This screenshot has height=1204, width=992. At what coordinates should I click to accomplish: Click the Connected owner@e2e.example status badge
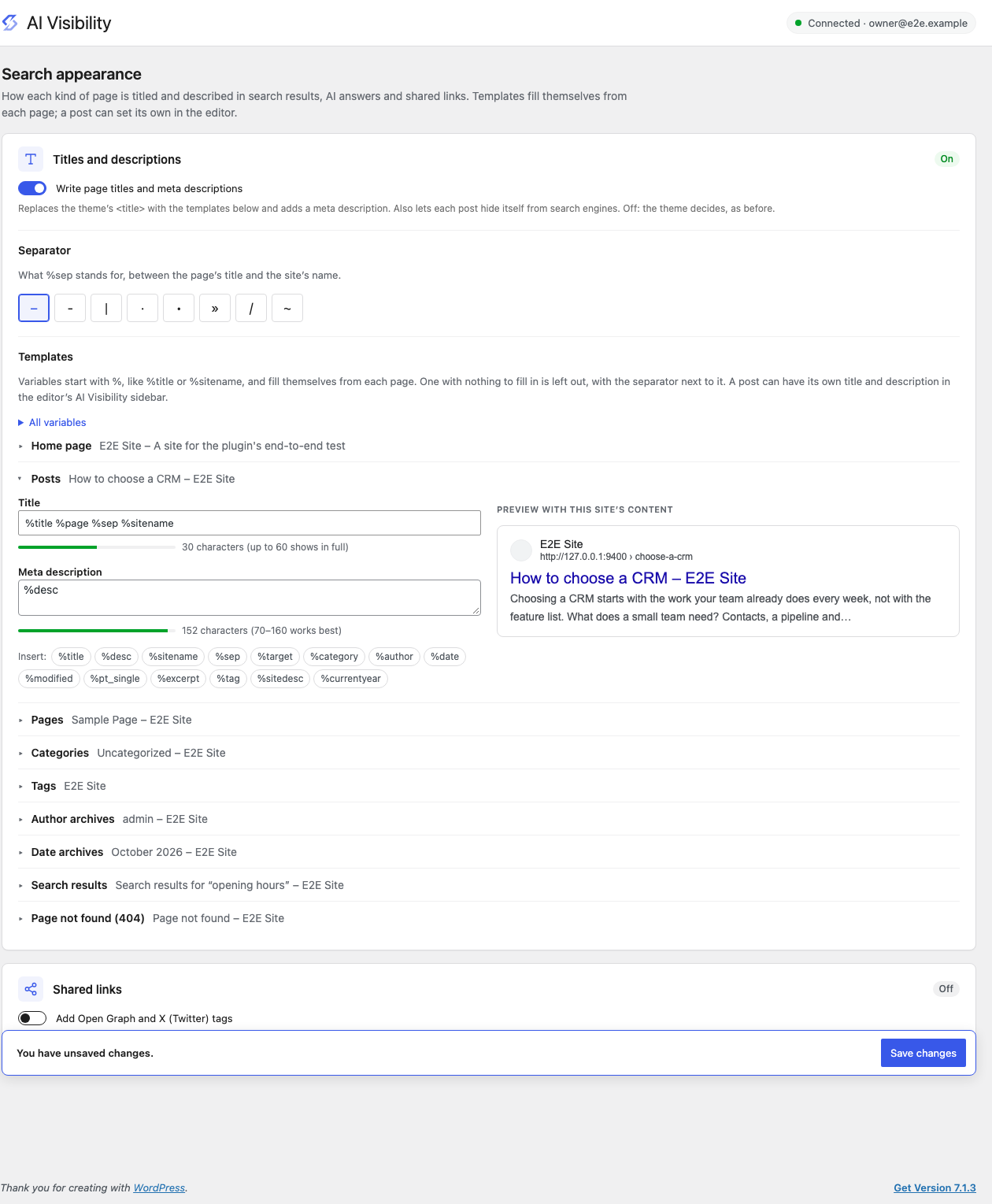point(881,23)
